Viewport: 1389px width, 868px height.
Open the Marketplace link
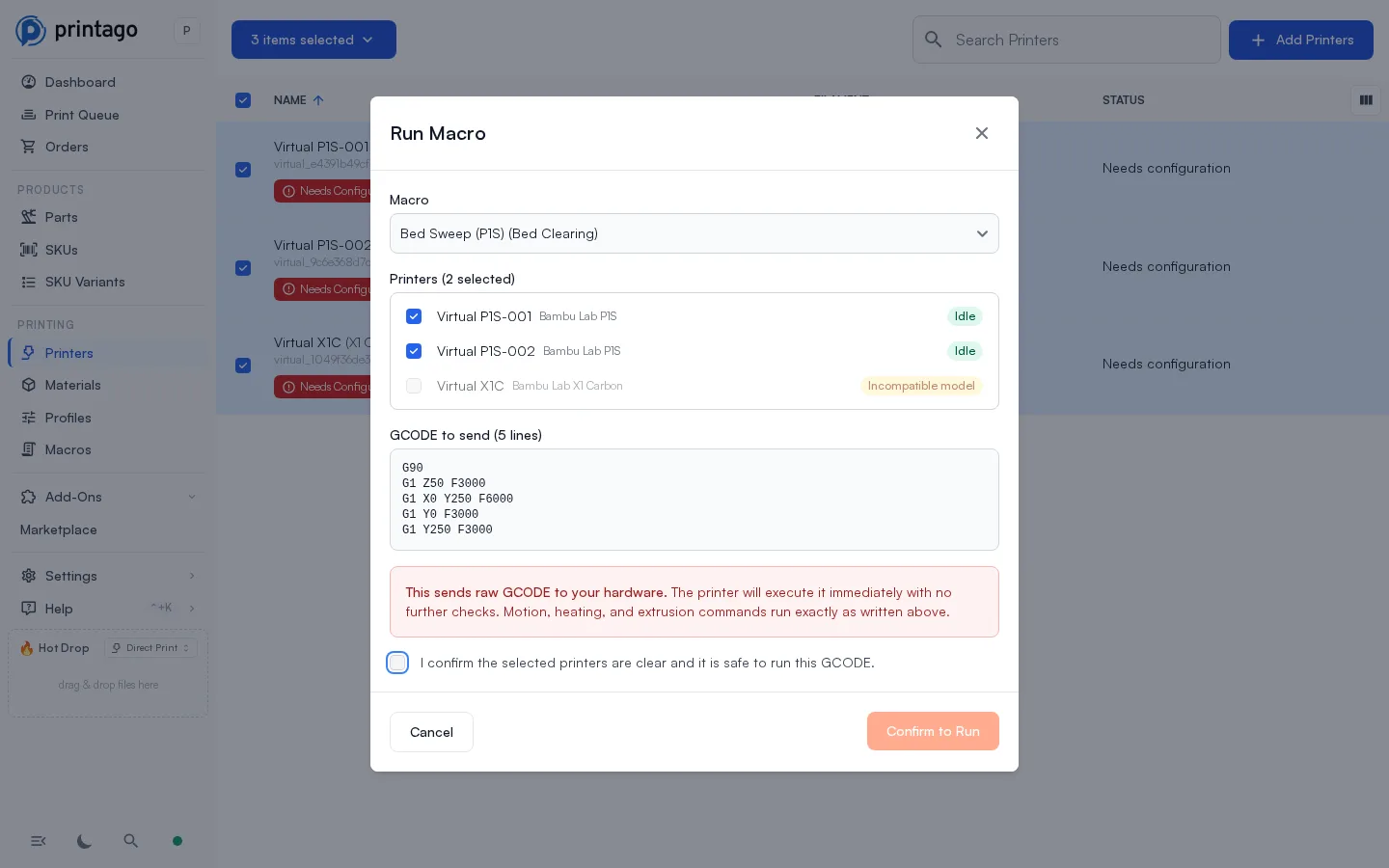click(59, 529)
